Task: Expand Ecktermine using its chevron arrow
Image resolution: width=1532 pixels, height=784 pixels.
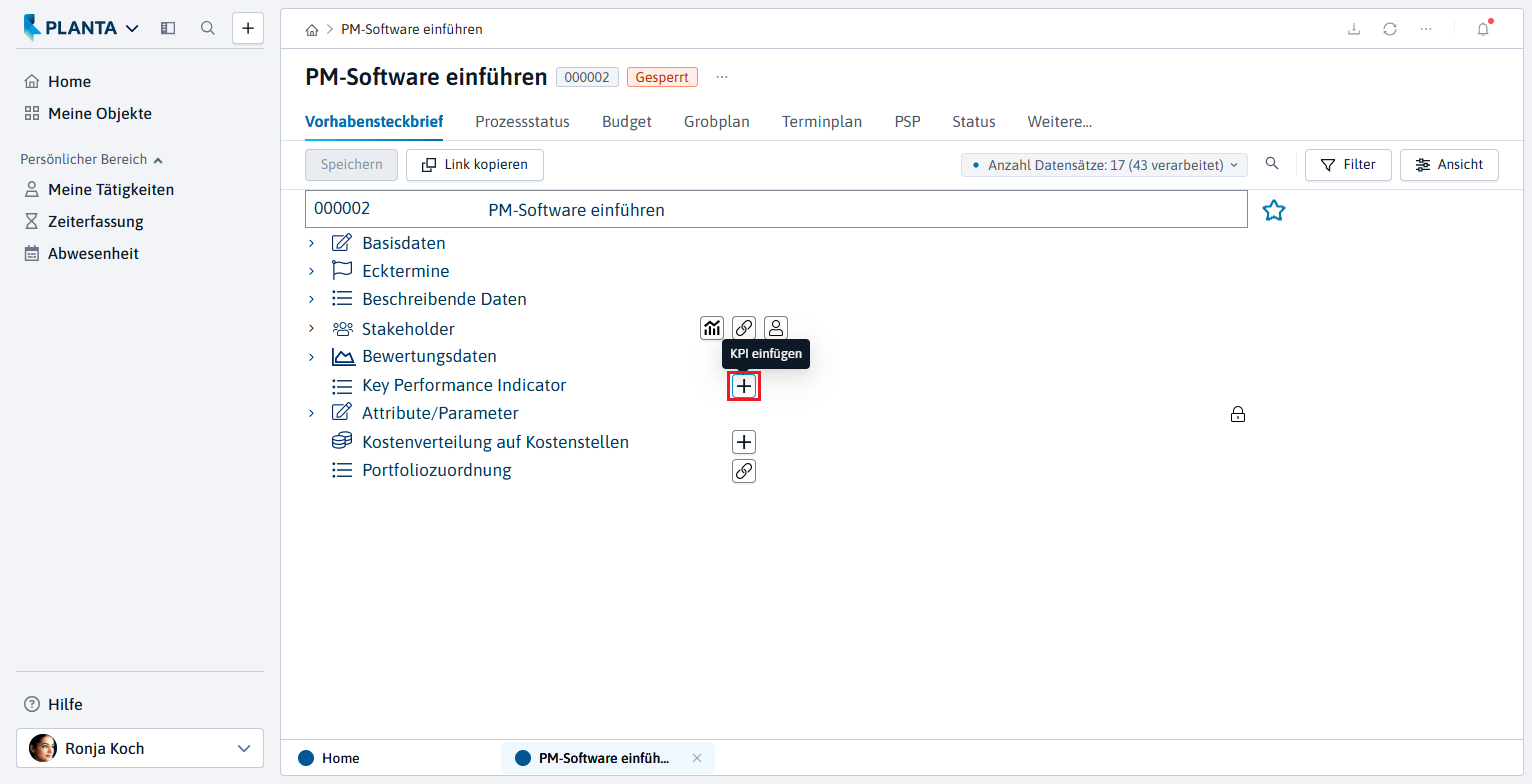Action: pos(311,271)
